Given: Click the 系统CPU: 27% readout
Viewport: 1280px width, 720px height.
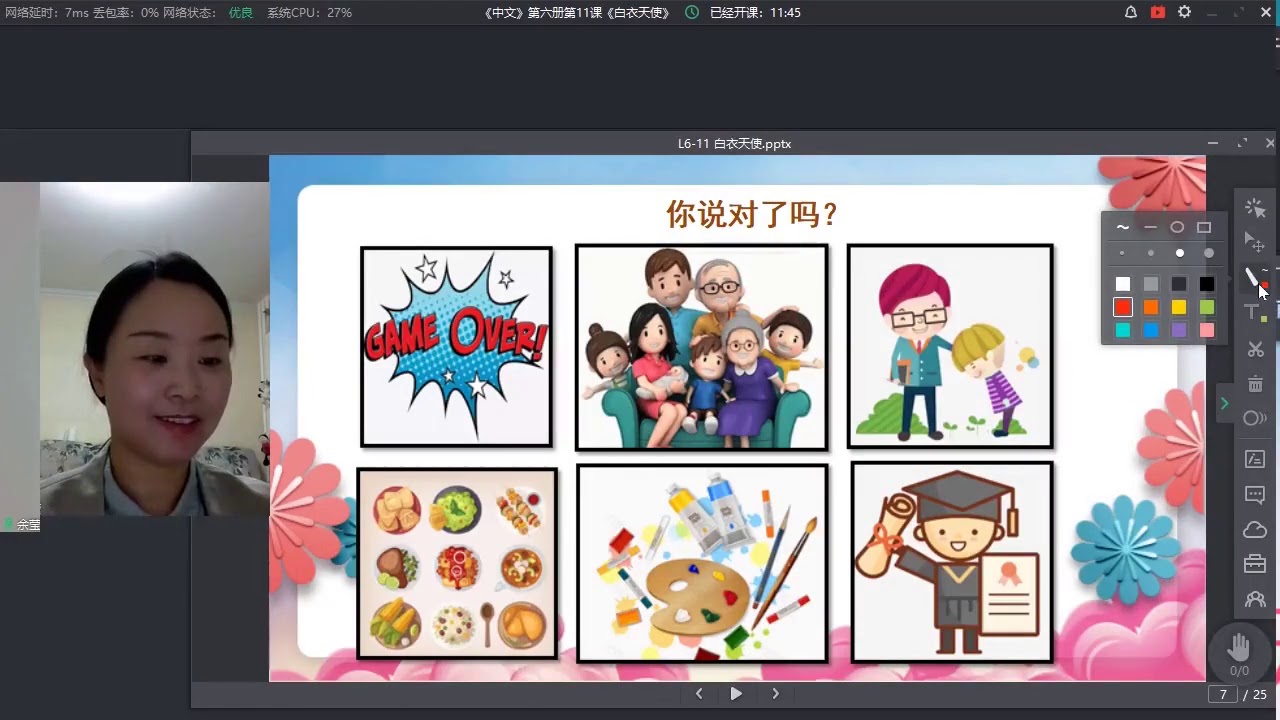Looking at the screenshot, I should coord(309,13).
